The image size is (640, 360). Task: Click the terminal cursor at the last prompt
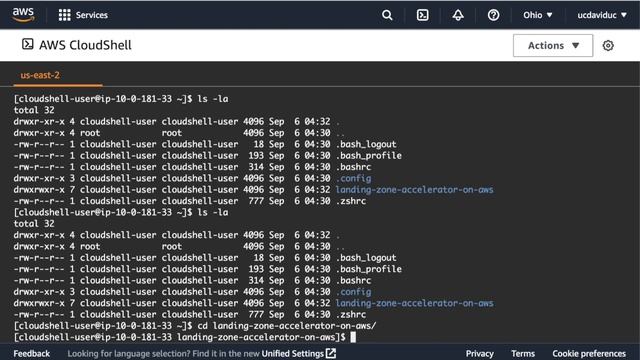353,337
